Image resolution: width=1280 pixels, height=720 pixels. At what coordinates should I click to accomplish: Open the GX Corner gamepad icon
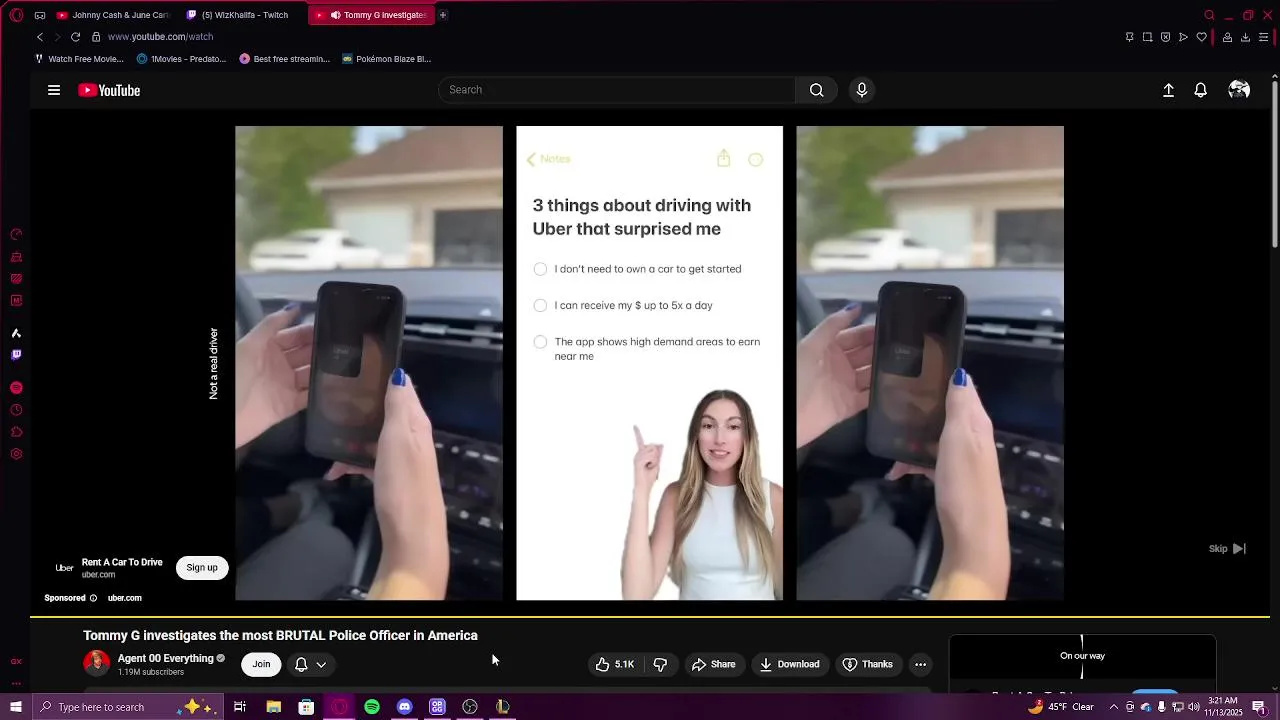pos(40,15)
